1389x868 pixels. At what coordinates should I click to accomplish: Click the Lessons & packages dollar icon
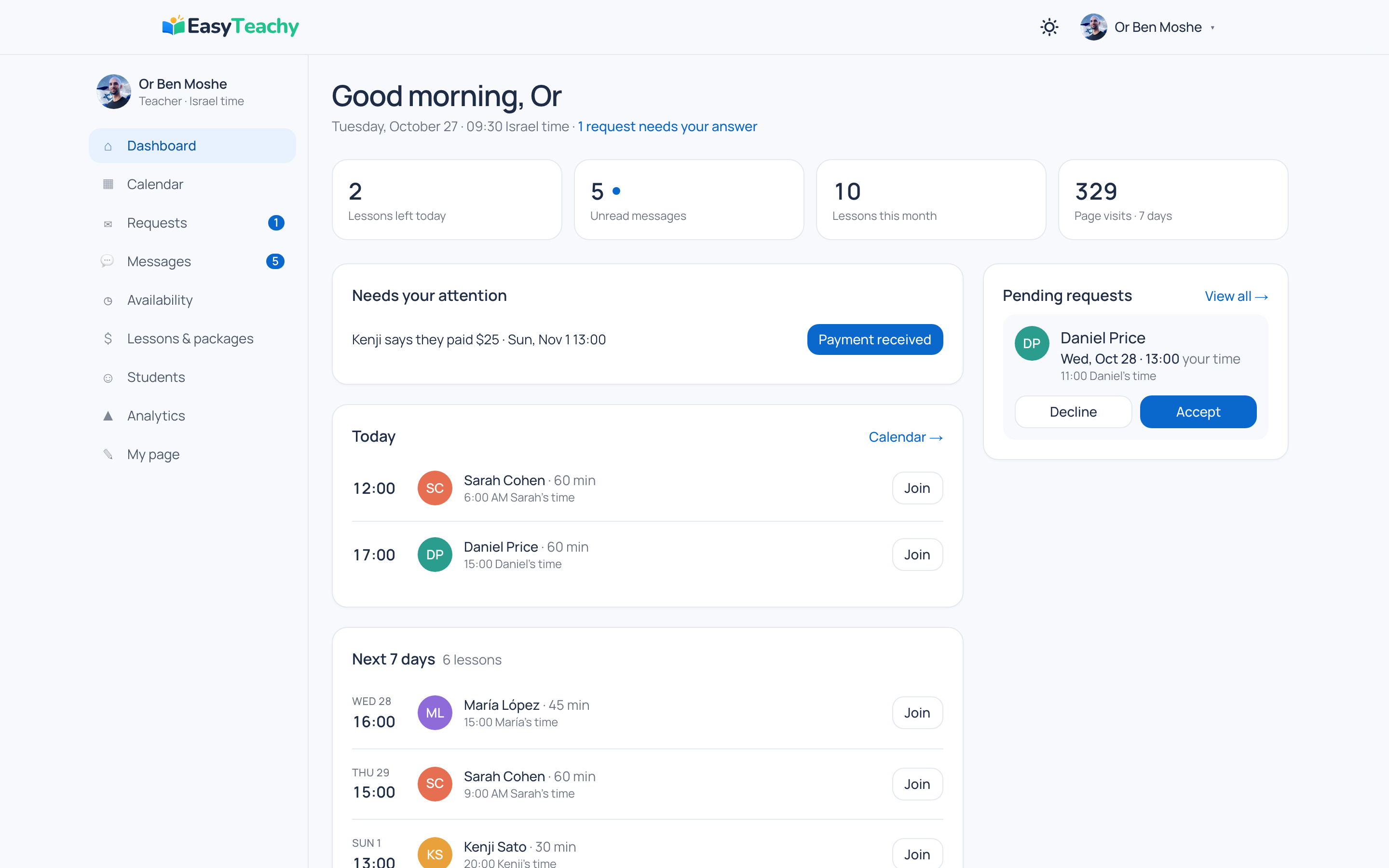click(x=108, y=339)
